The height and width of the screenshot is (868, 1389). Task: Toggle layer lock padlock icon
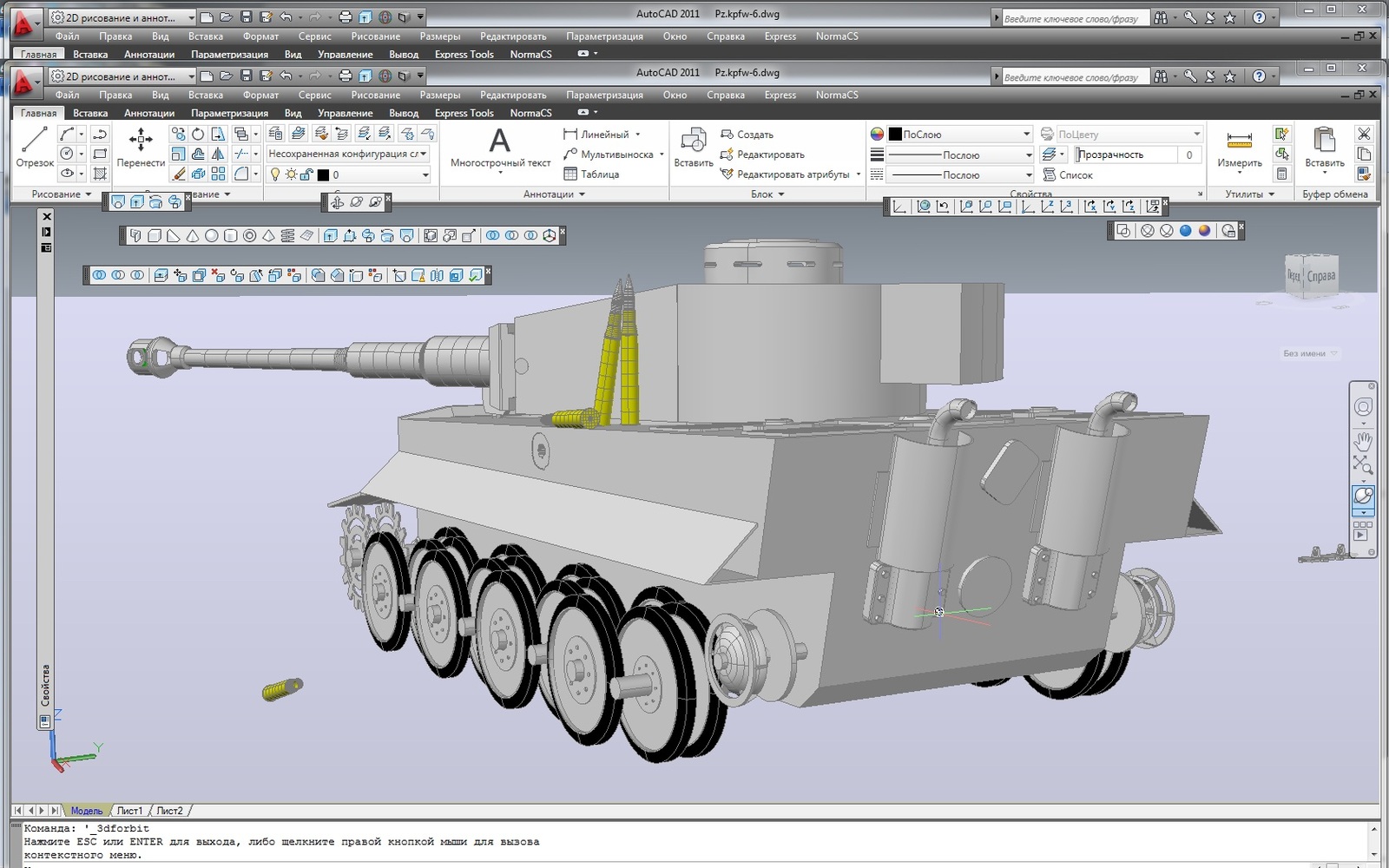point(306,174)
